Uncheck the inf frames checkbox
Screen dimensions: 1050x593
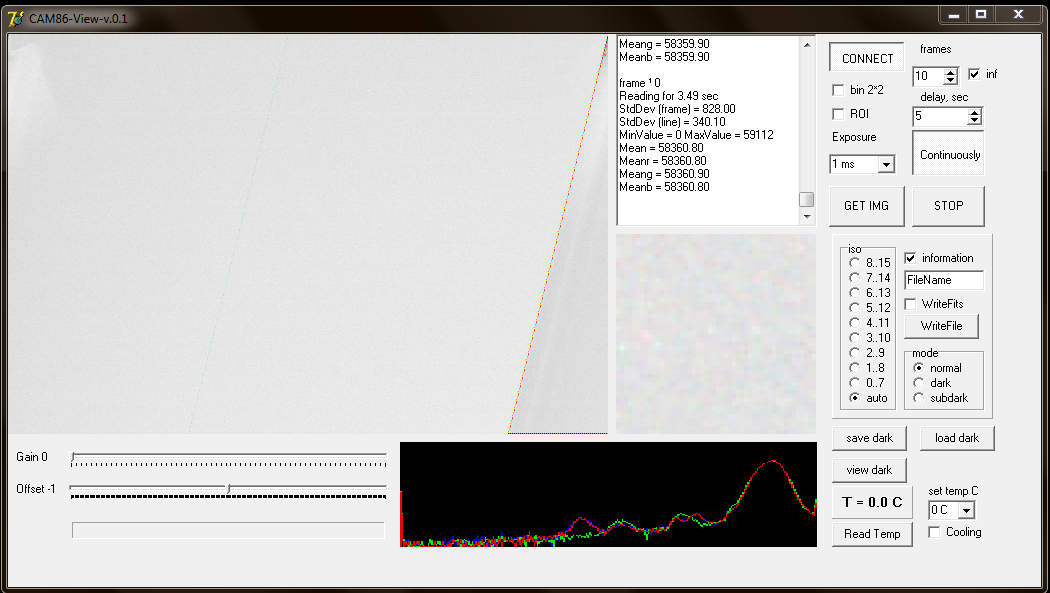(974, 74)
